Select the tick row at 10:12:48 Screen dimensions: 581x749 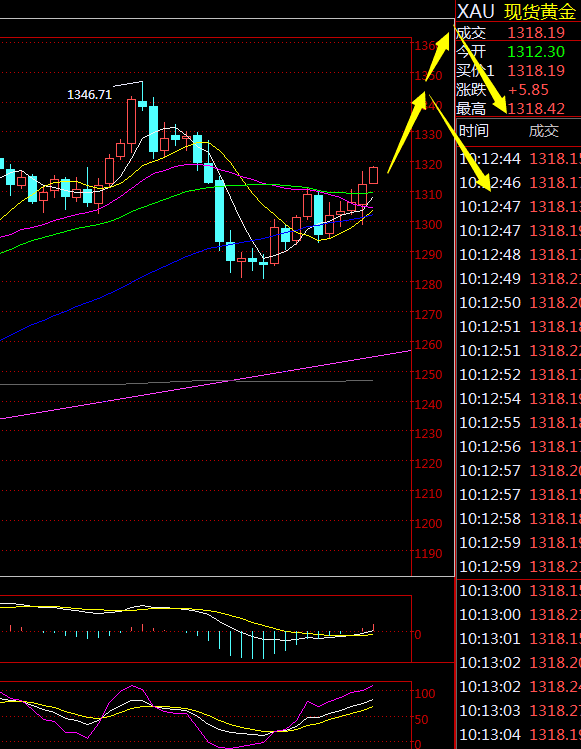[x=519, y=254]
